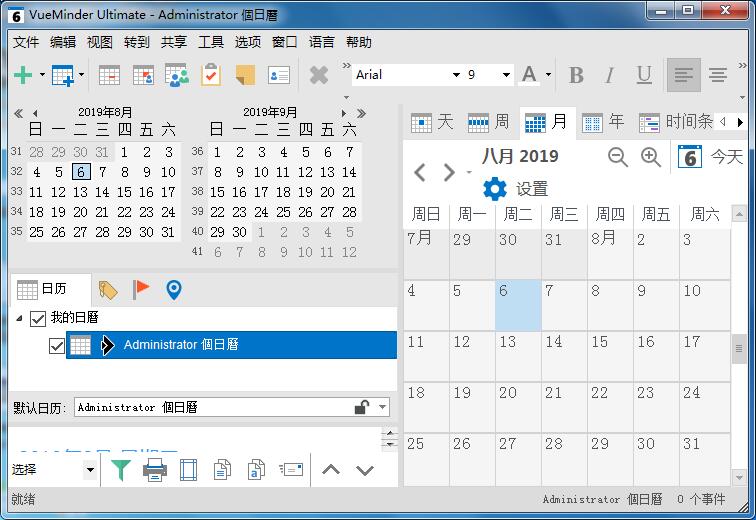
Task: Zoom out the month view
Action: click(x=618, y=157)
